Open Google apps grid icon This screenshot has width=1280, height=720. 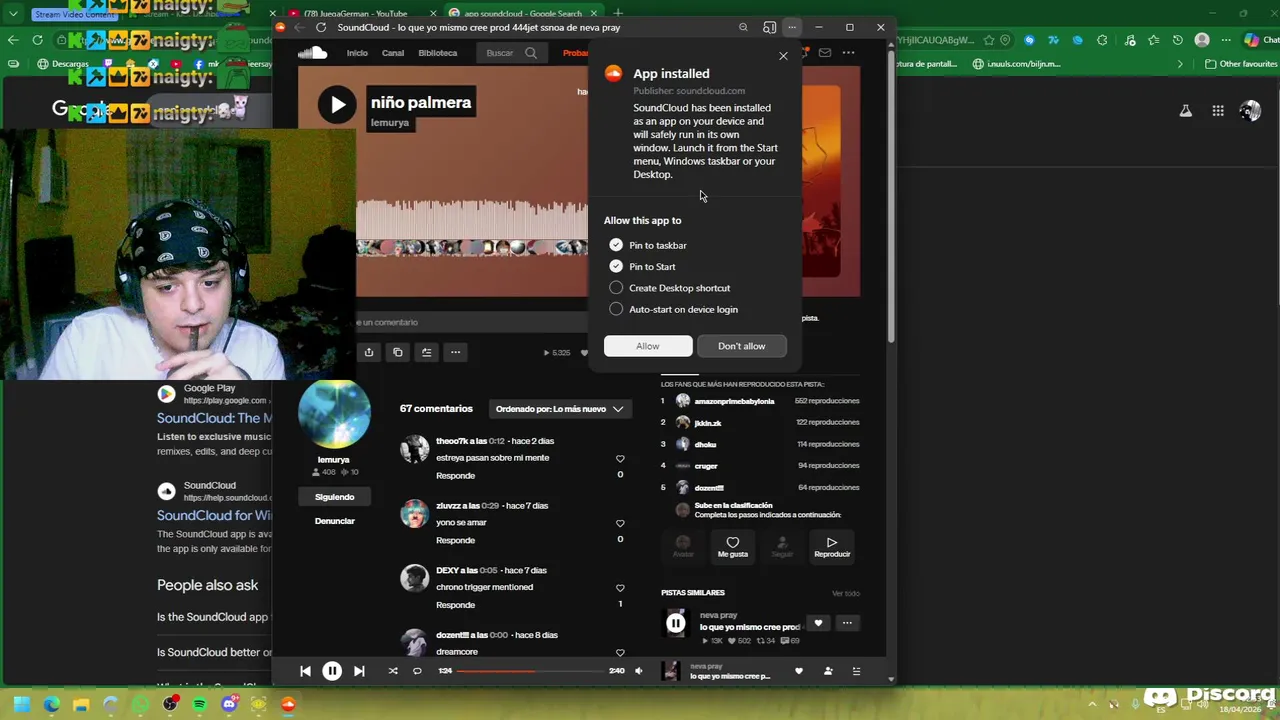1218,111
